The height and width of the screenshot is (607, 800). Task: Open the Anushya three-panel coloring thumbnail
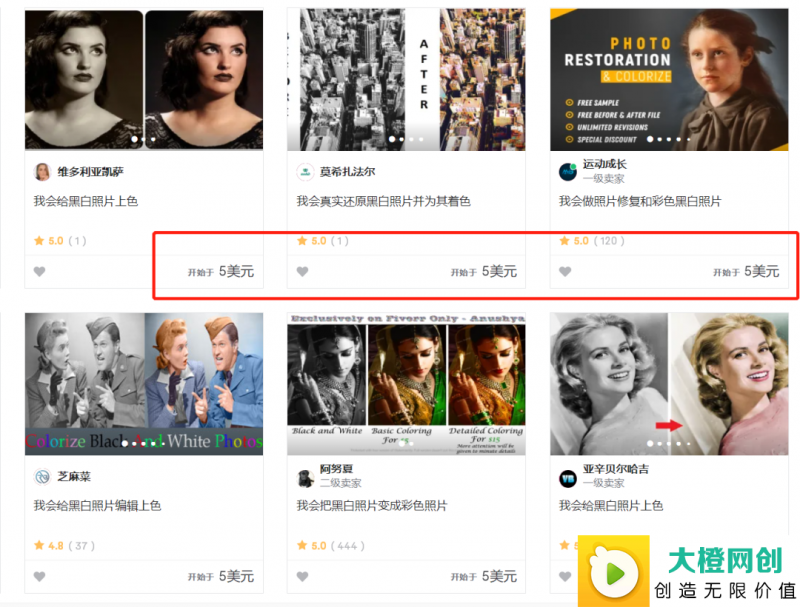pyautogui.click(x=406, y=384)
